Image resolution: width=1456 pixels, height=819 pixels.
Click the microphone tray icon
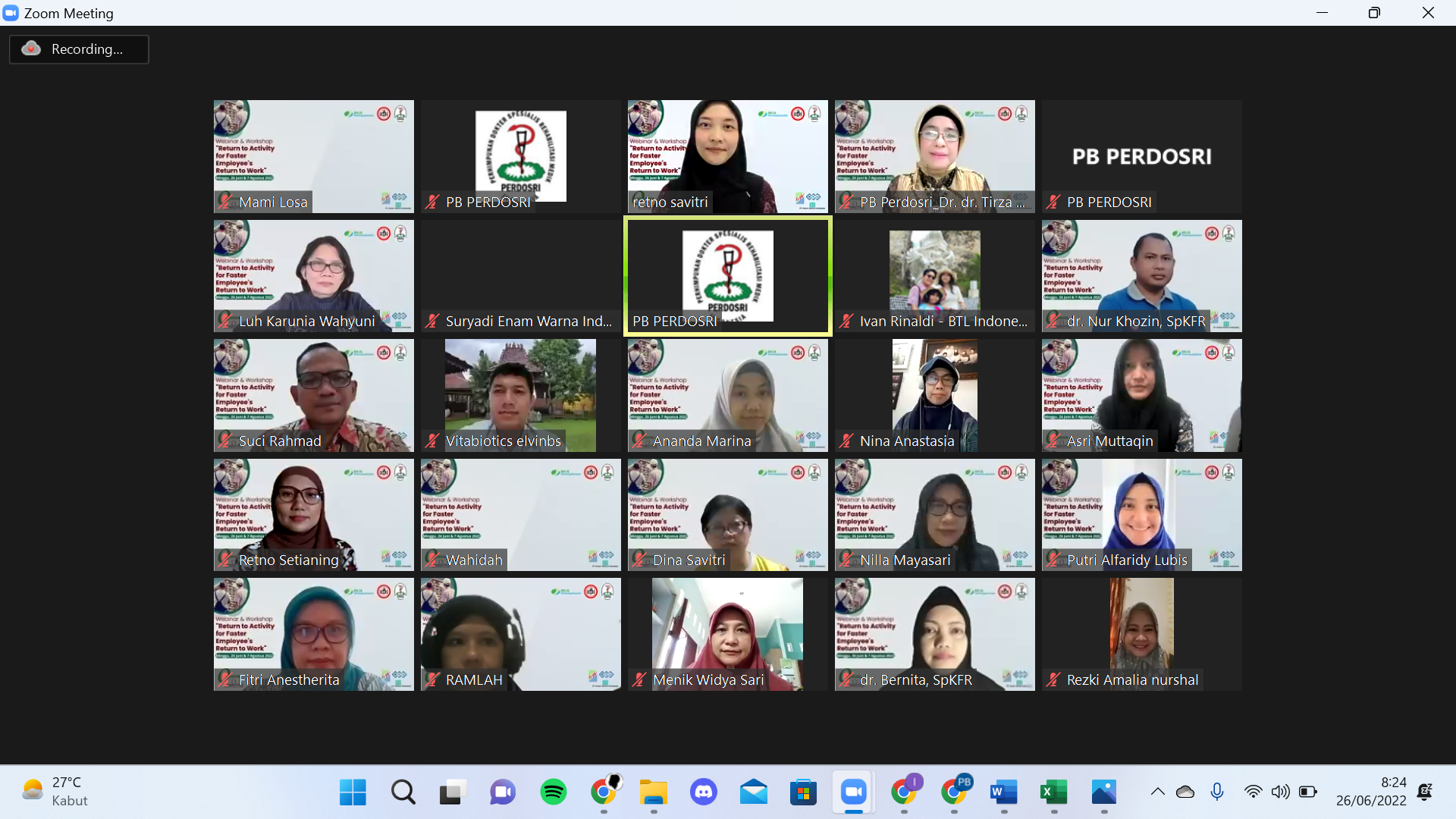1217,792
